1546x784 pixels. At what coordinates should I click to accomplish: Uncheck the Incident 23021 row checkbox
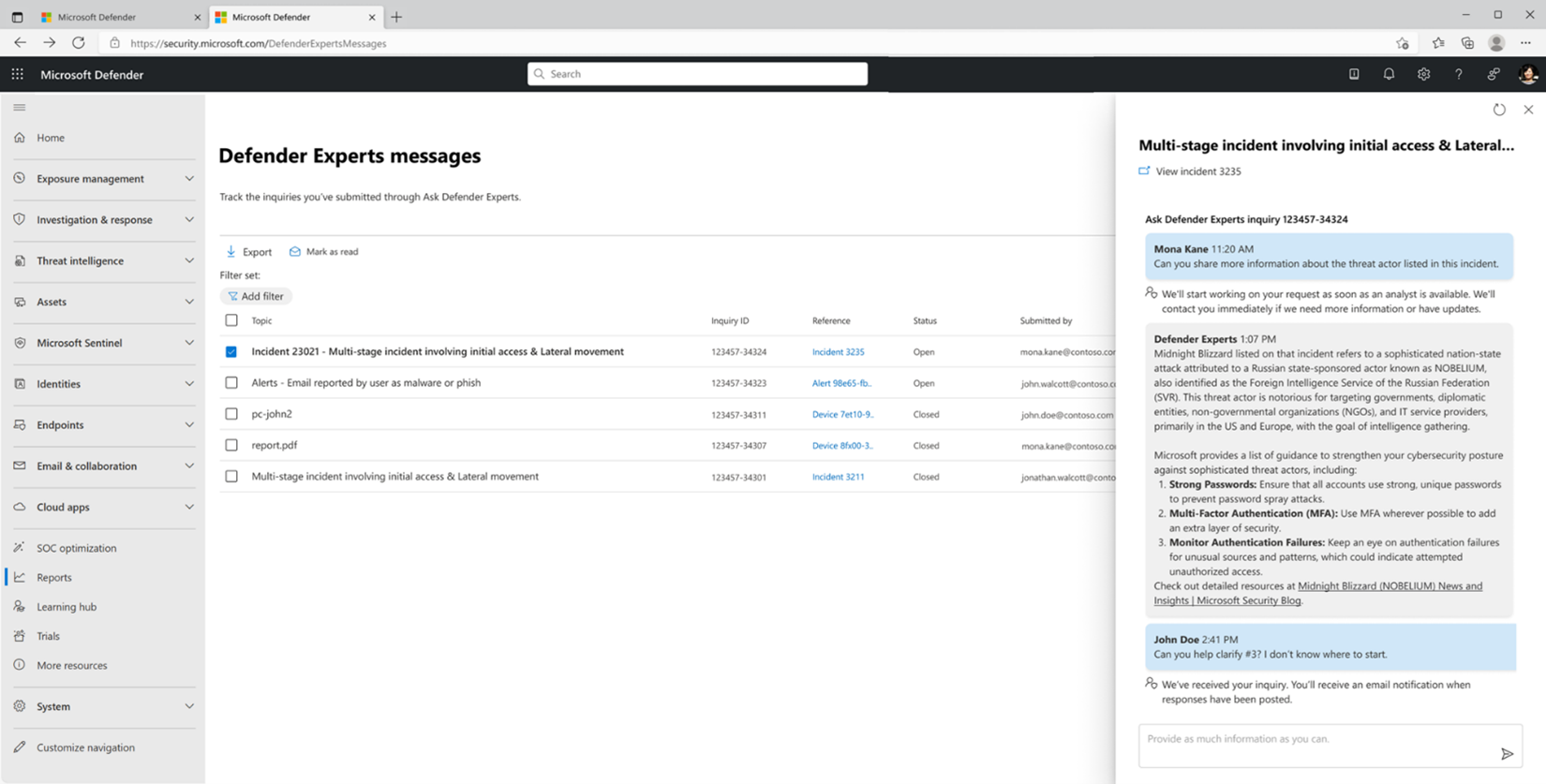click(x=231, y=352)
